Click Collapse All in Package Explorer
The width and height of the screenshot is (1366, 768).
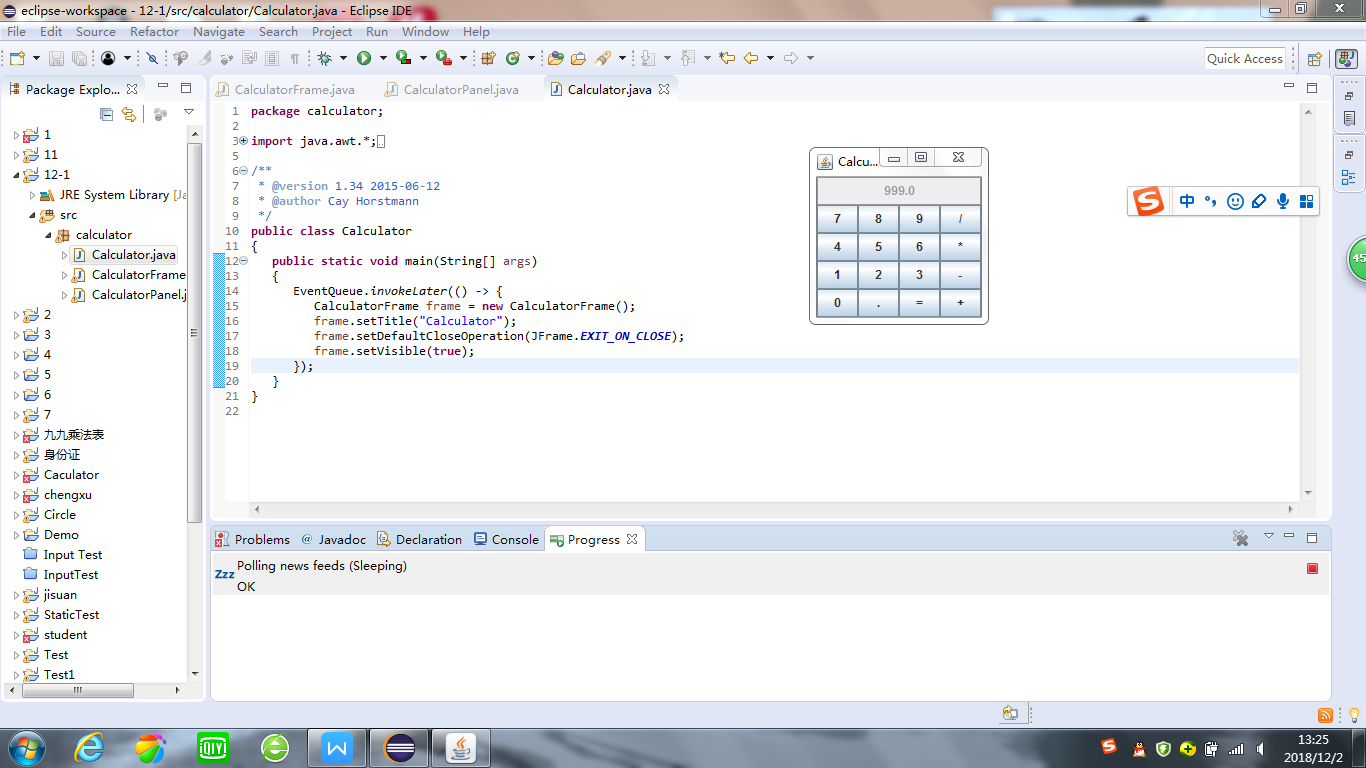[106, 114]
